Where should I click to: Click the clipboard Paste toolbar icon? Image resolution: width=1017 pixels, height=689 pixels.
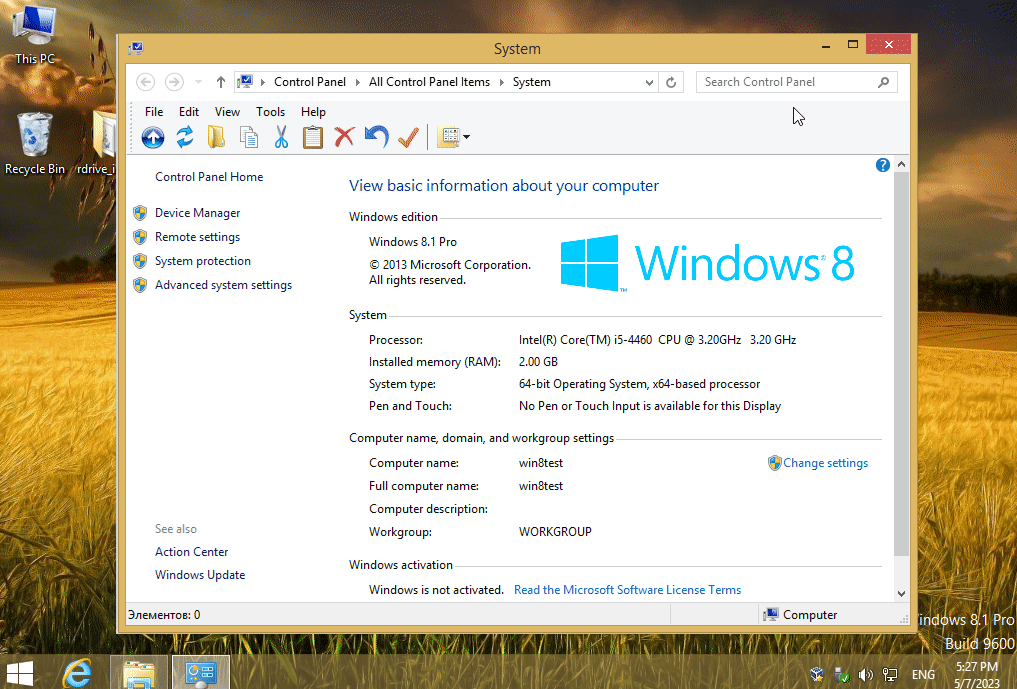click(x=313, y=137)
